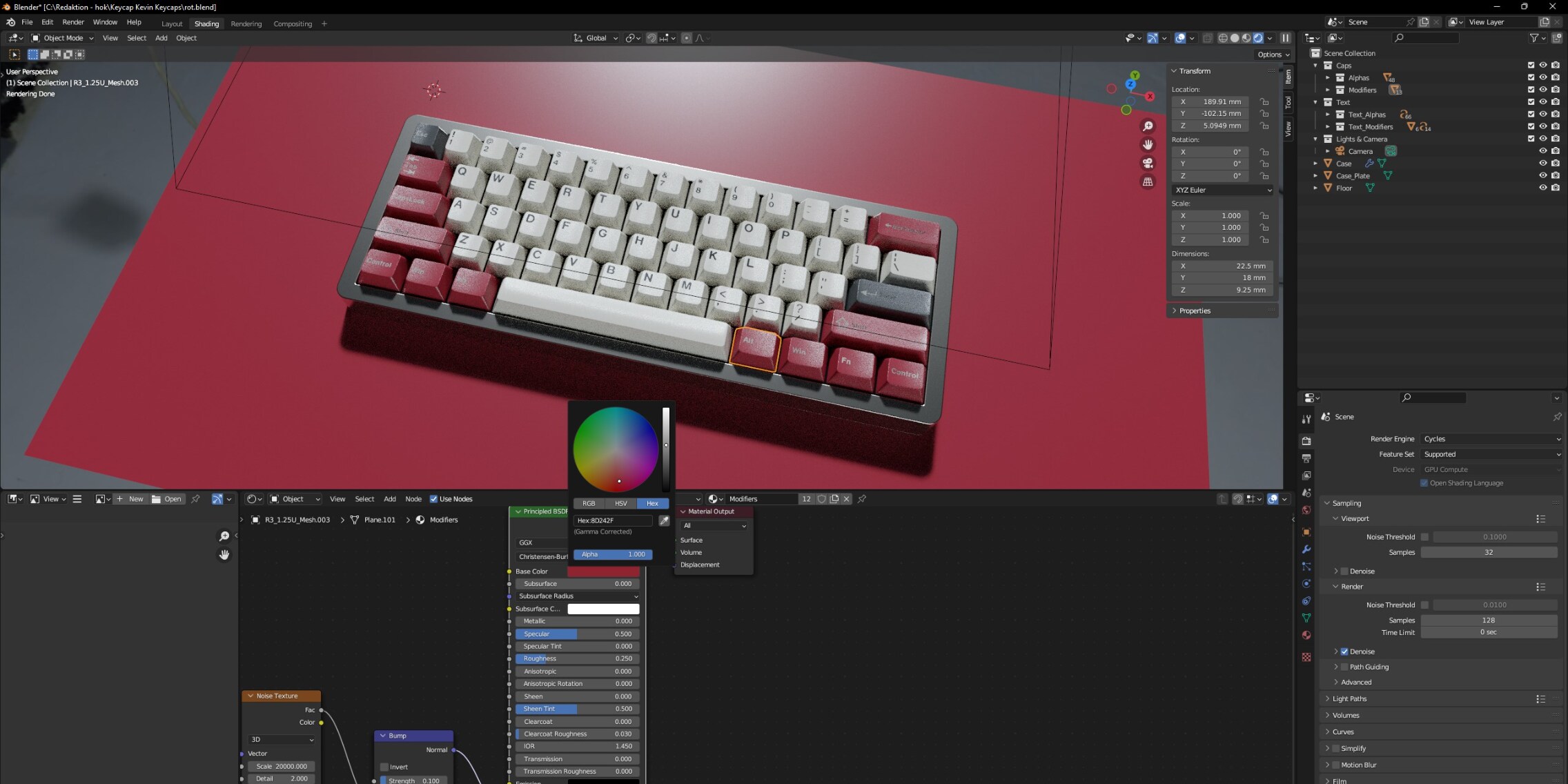Image resolution: width=1568 pixels, height=784 pixels.
Task: Open the Render Engine Cycles dropdown
Action: pyautogui.click(x=1491, y=439)
